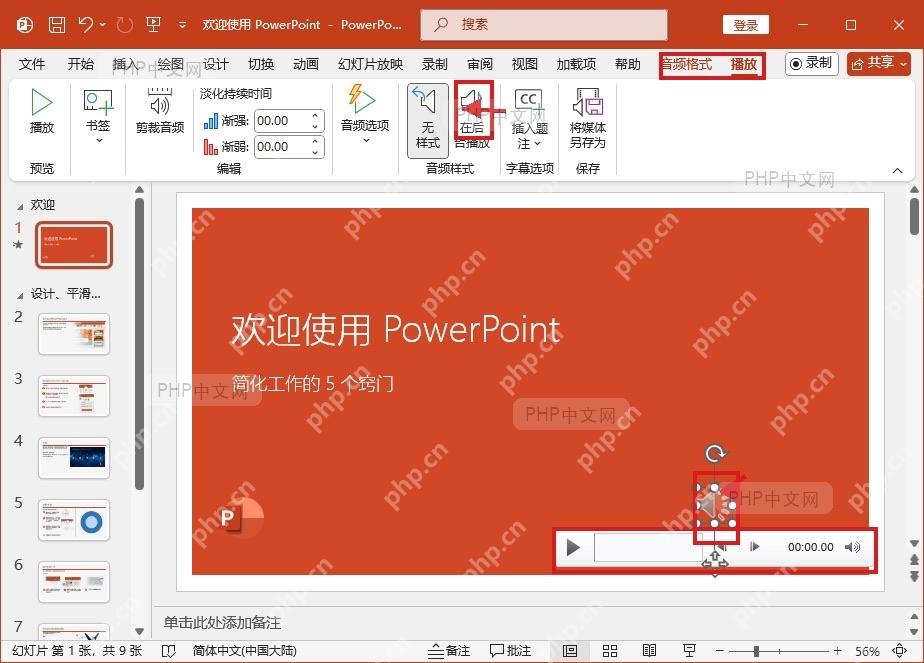Open the 插入题注 insert captions dropdown

pyautogui.click(x=529, y=118)
